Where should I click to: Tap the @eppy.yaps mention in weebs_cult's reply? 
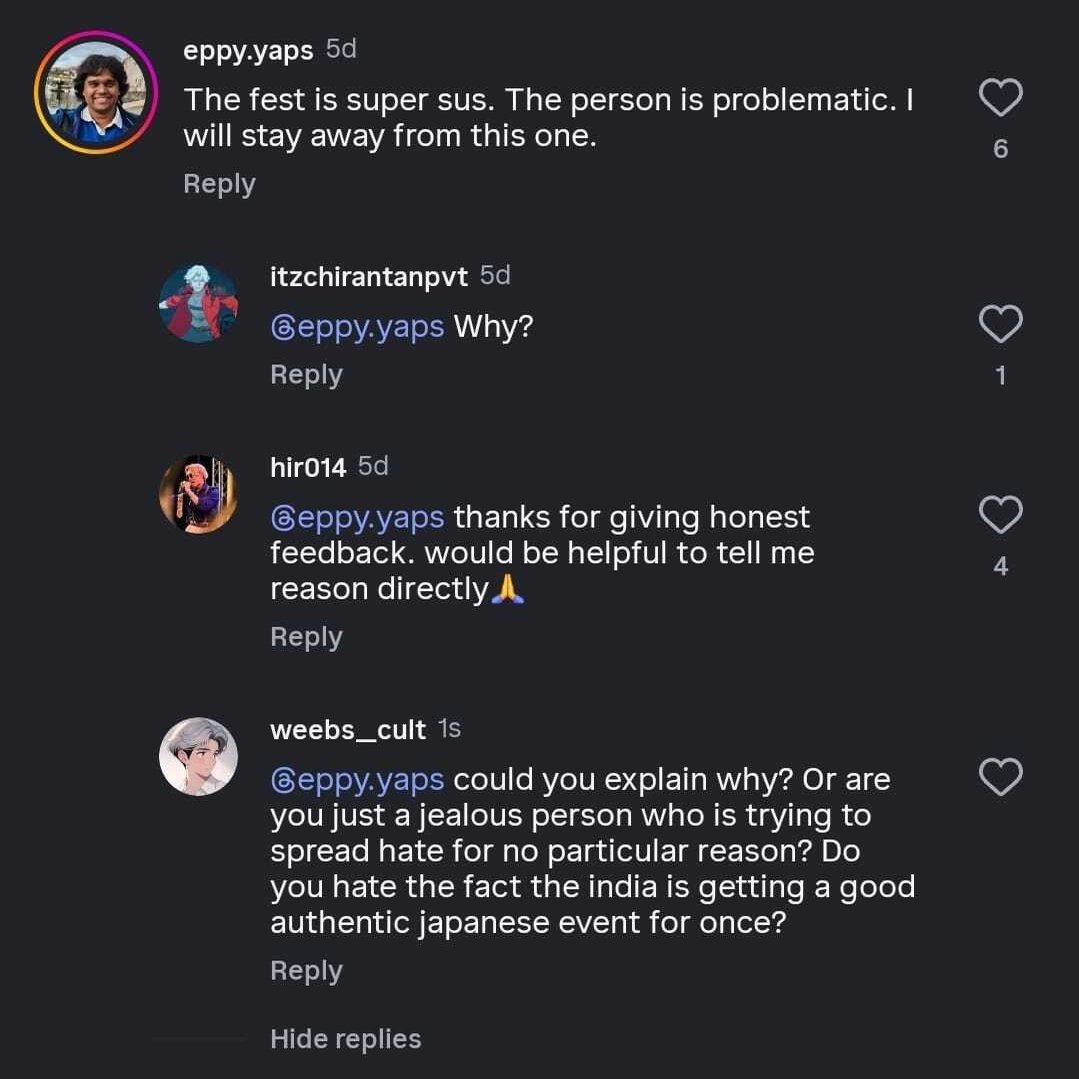point(357,779)
